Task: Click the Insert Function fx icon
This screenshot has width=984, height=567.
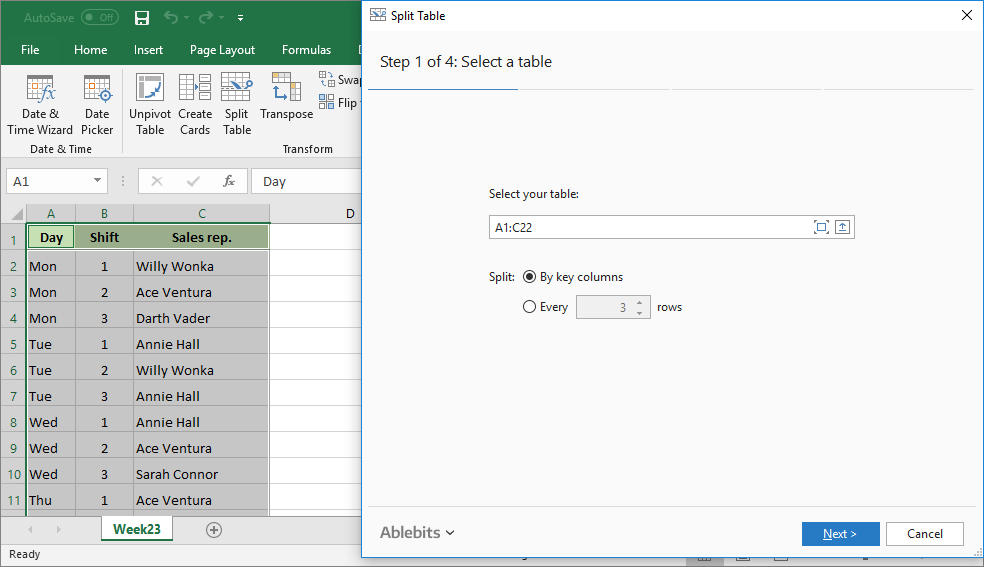Action: coord(229,181)
